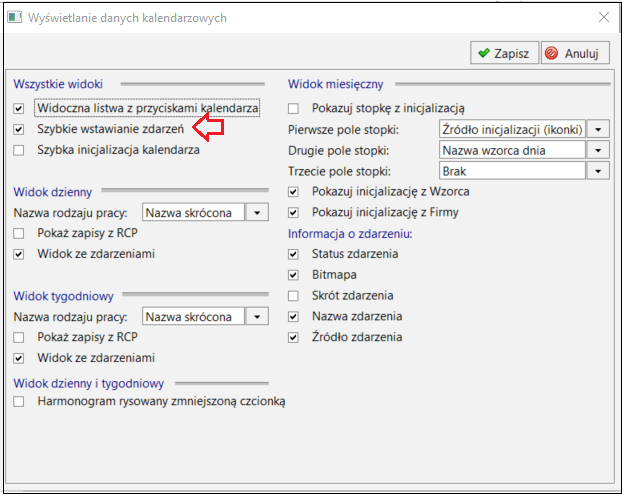The width and height of the screenshot is (627, 498).
Task: Uncheck Szybkie wstawianie zdarzeń
Action: click(x=18, y=129)
